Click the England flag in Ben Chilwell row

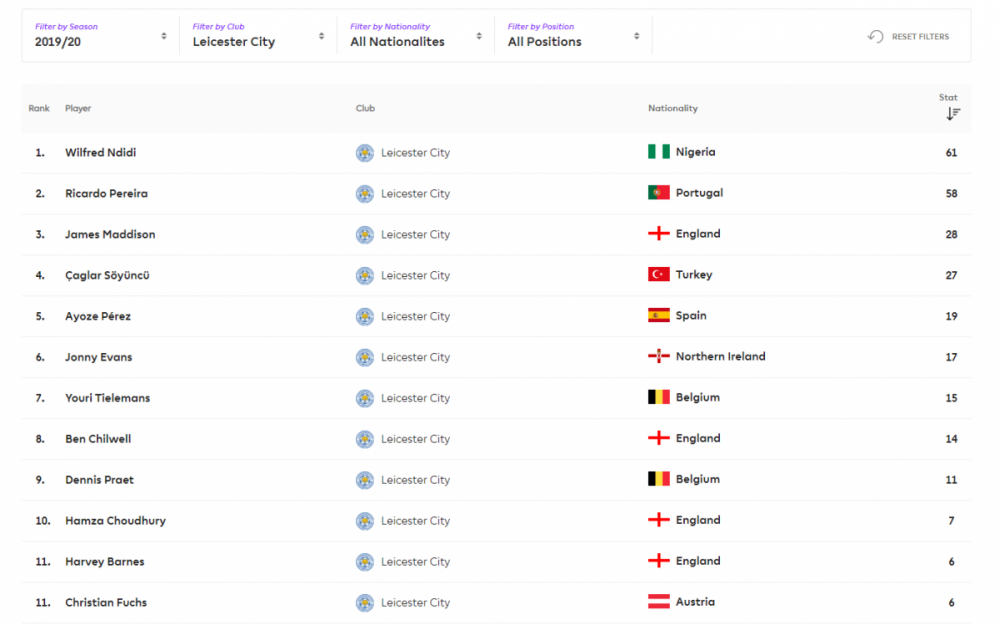[659, 438]
